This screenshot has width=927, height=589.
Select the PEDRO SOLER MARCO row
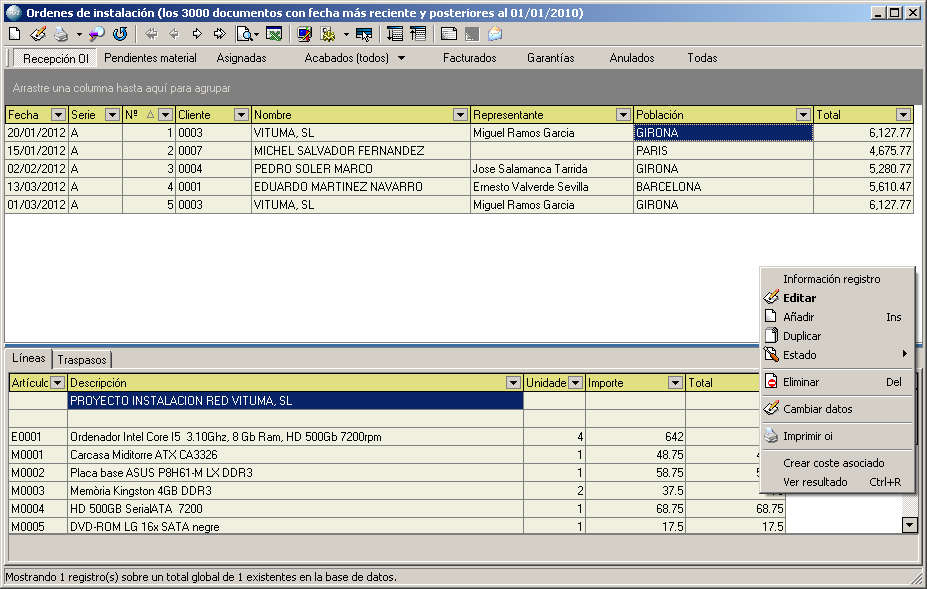(459, 169)
